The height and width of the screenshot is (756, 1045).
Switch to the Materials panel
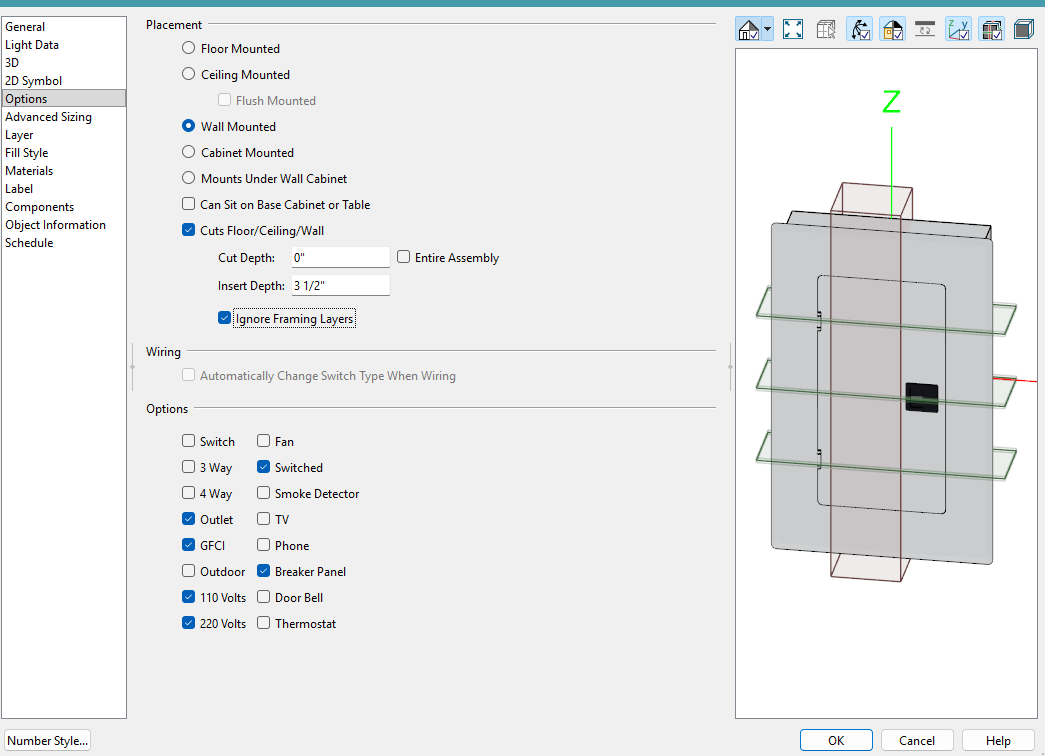pos(29,171)
